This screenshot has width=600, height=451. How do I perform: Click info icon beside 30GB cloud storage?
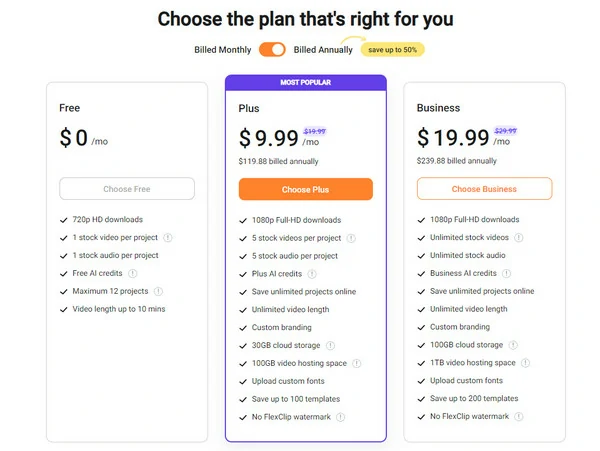point(330,346)
